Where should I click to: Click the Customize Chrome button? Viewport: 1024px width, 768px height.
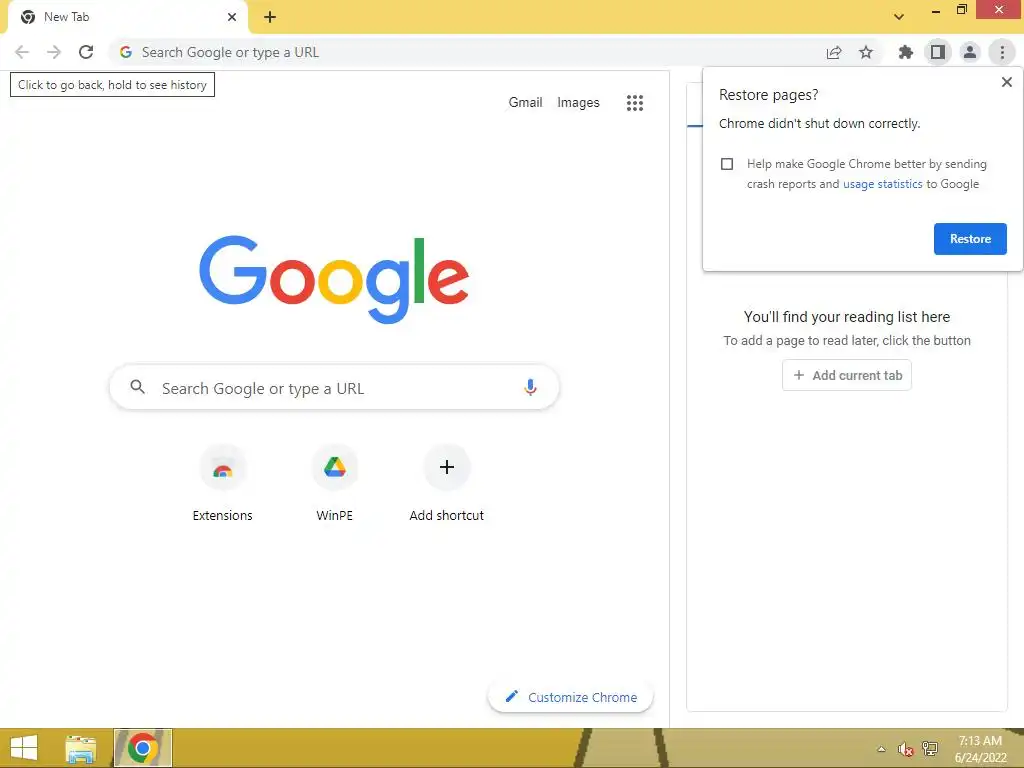click(570, 697)
